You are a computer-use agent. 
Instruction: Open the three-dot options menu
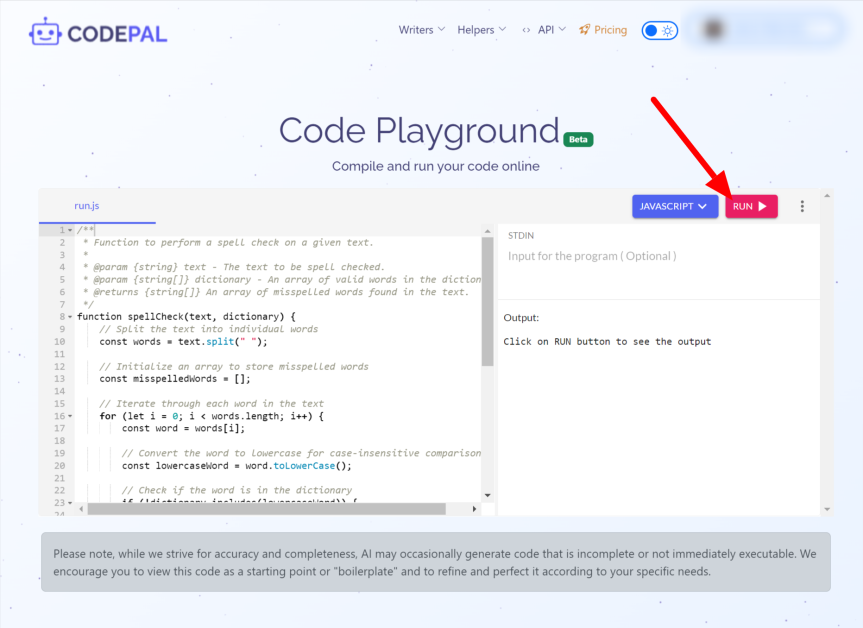802,205
